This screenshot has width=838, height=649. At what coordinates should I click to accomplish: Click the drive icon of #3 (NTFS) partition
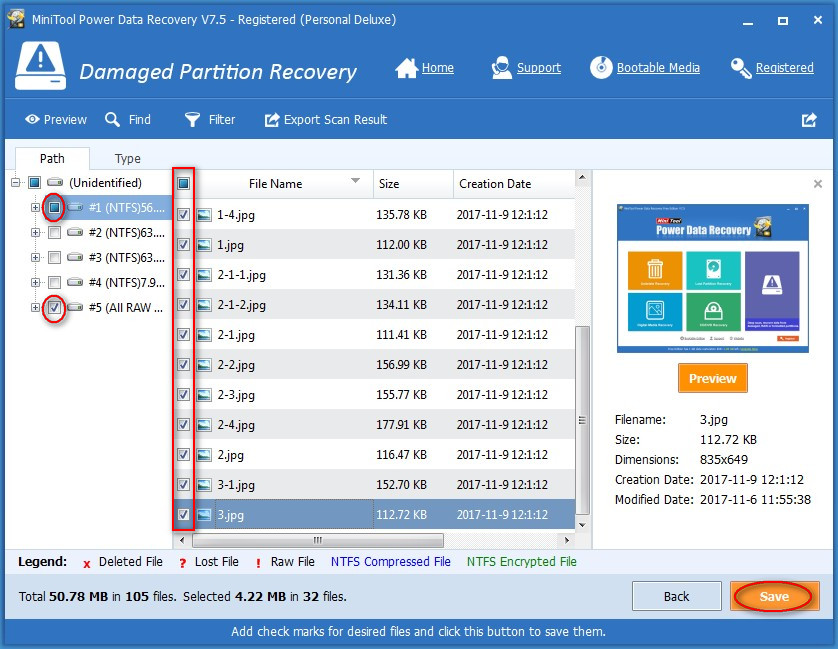(x=75, y=257)
